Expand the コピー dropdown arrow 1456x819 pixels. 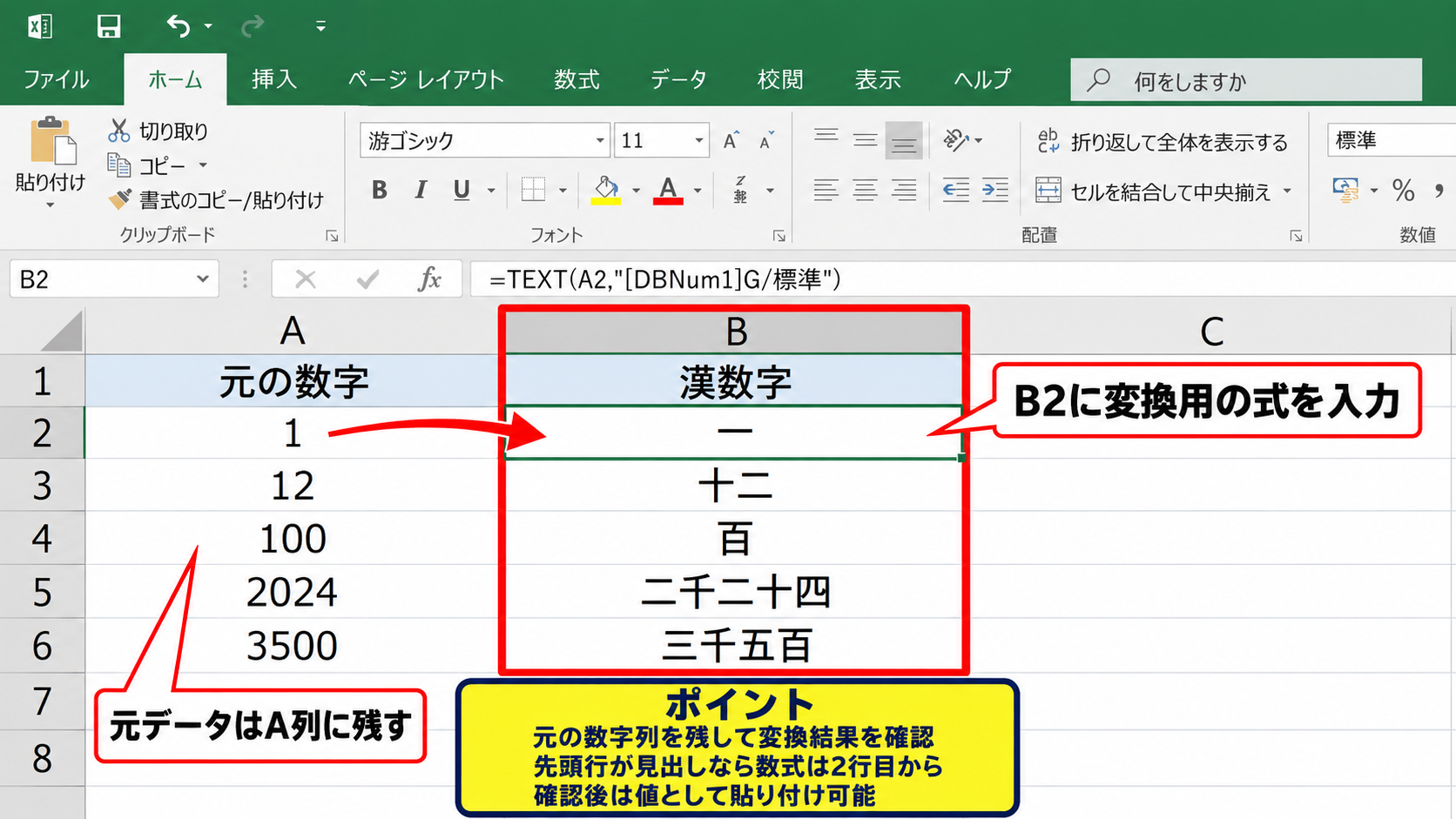(203, 165)
